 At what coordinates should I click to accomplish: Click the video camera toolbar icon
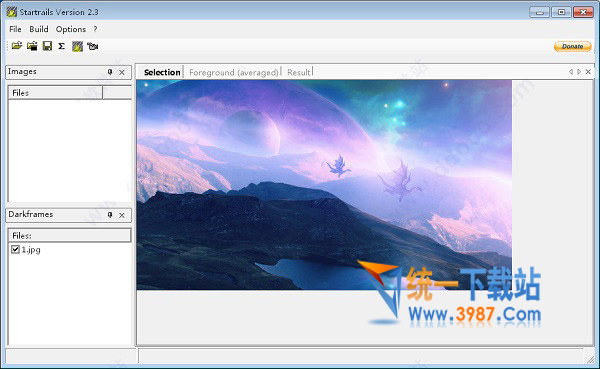93,46
